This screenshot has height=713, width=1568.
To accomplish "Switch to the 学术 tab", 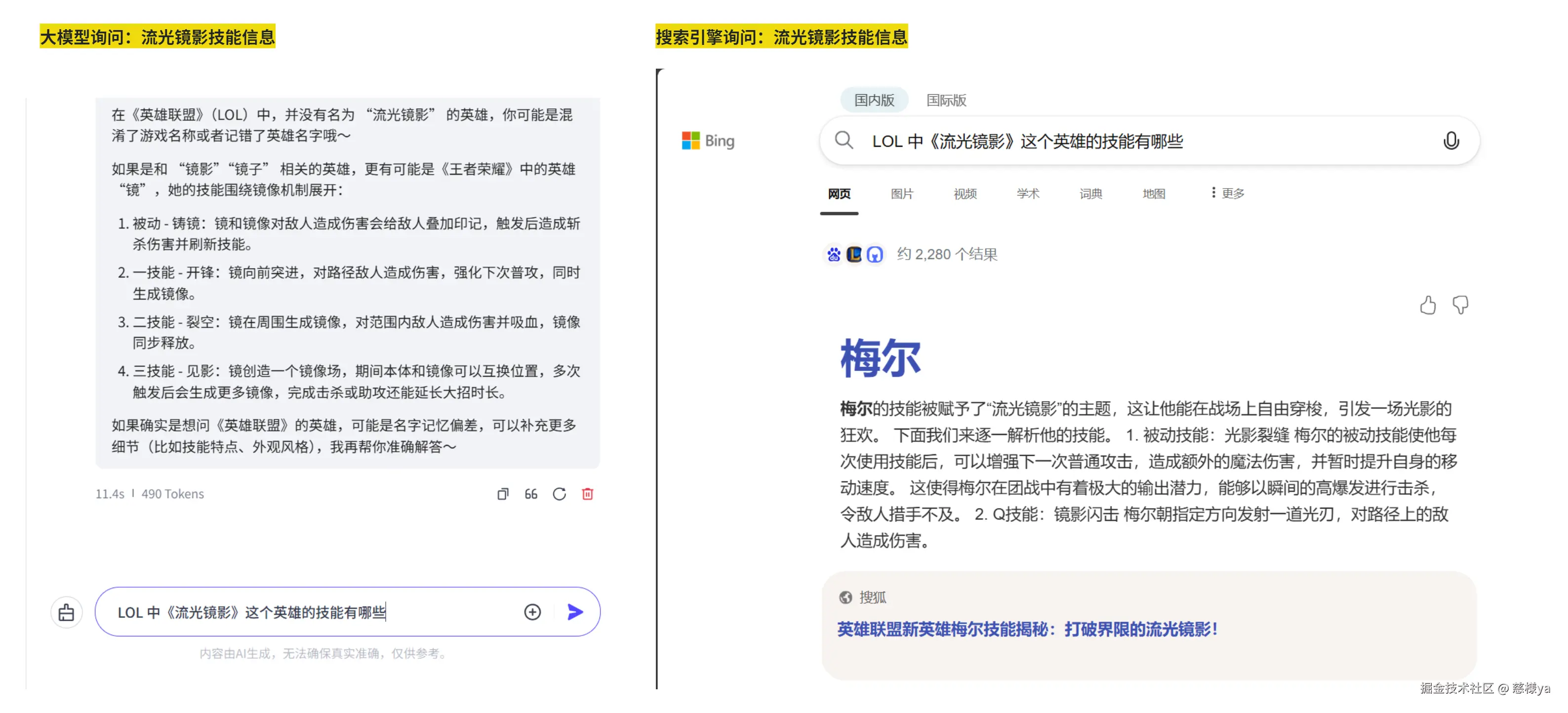I will pos(1028,193).
